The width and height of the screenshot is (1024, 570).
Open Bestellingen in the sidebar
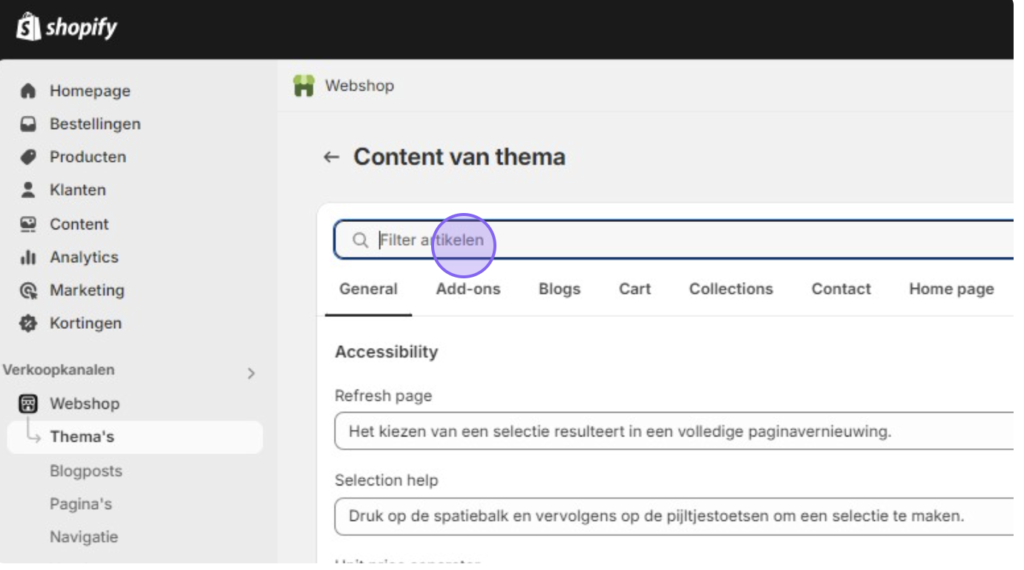point(95,124)
